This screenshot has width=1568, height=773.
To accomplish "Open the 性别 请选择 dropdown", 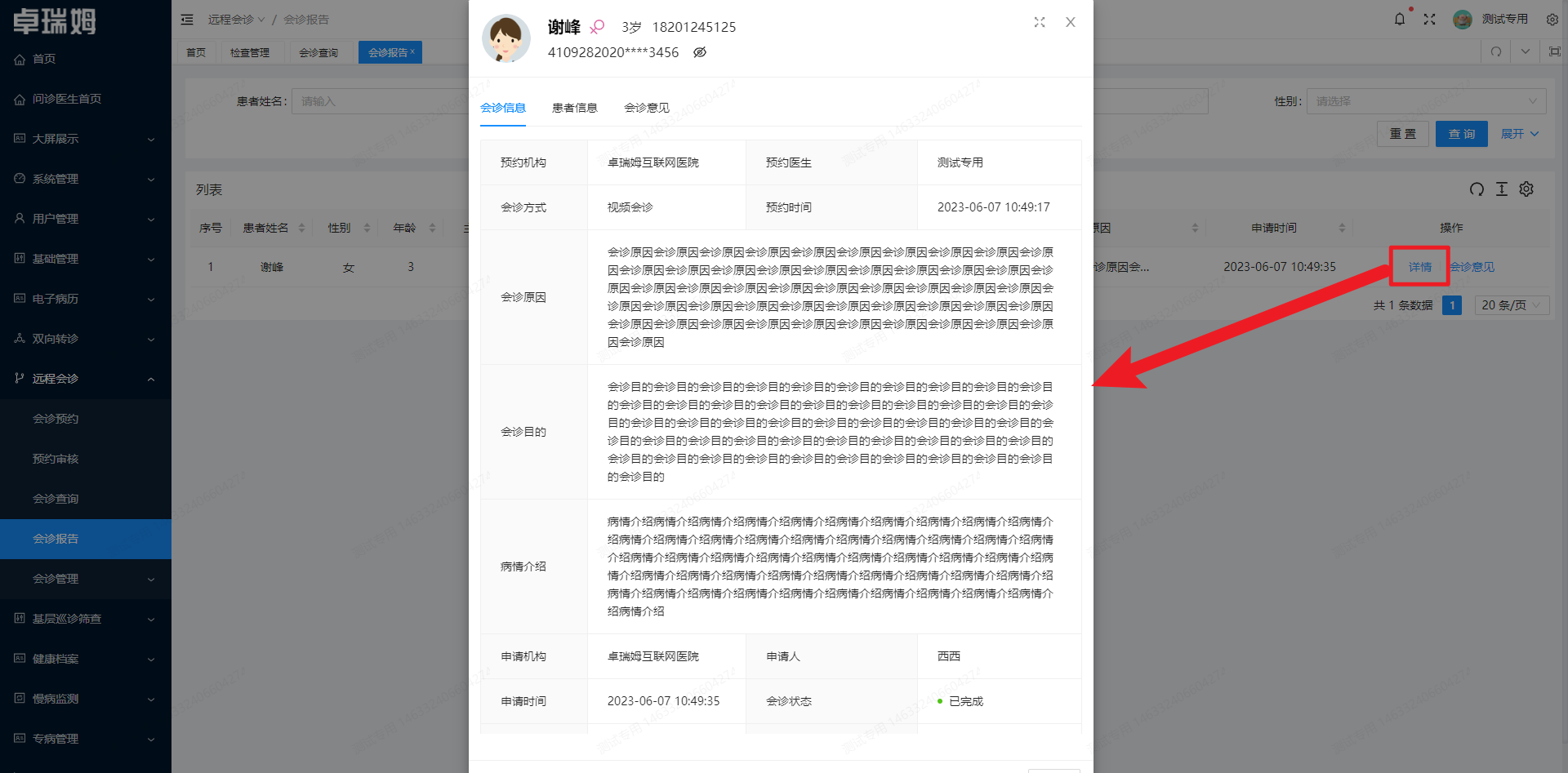I will (x=1426, y=101).
